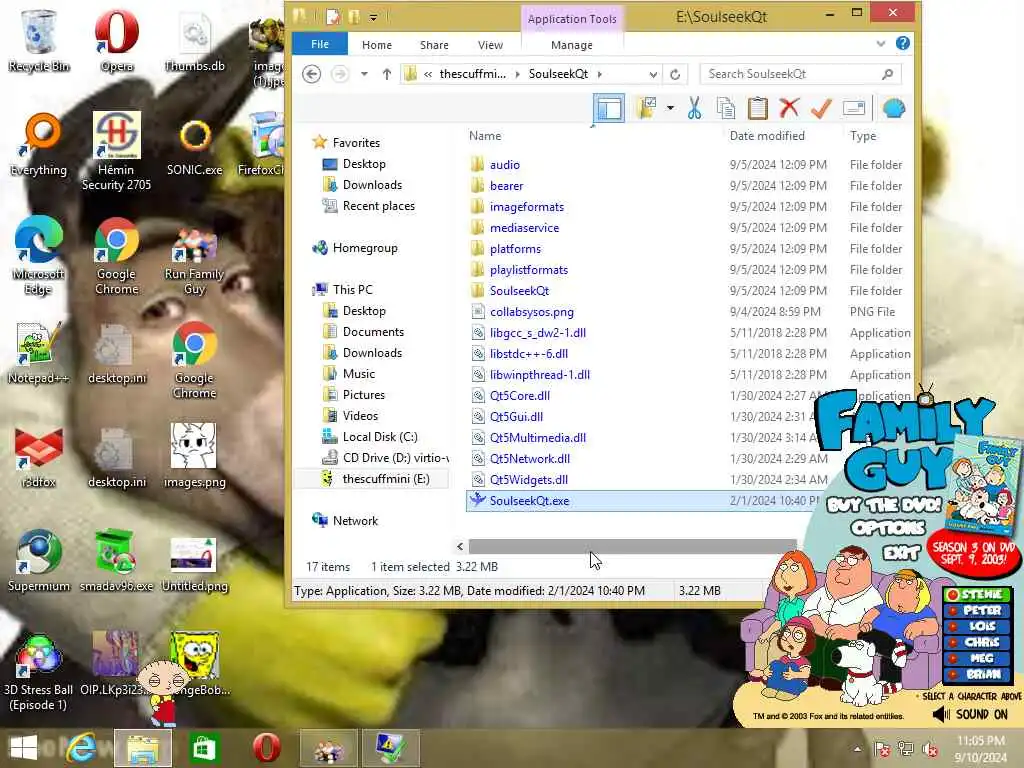The image size is (1024, 768).
Task: Click the Rename field icon in toolbar
Action: [854, 108]
